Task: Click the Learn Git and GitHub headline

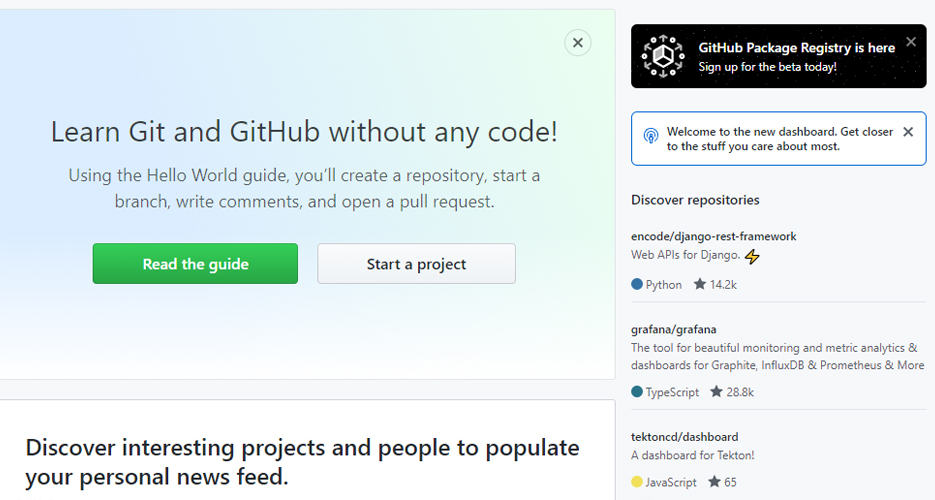Action: pos(304,132)
